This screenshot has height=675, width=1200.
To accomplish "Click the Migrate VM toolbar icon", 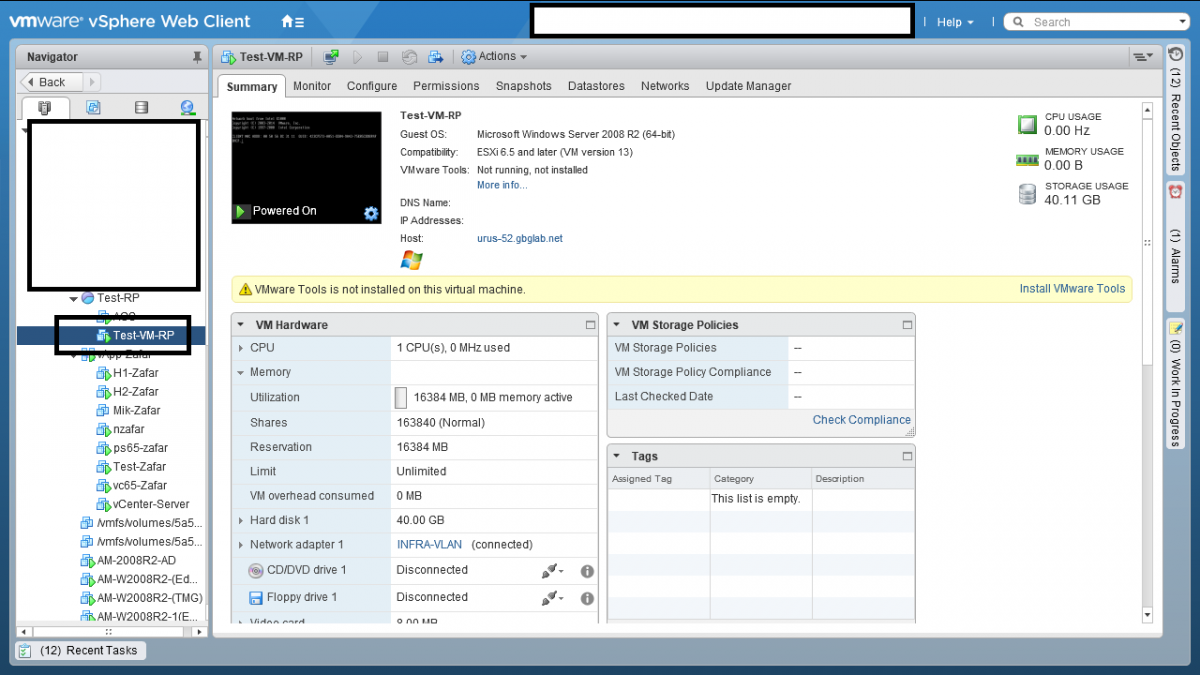I will [436, 57].
